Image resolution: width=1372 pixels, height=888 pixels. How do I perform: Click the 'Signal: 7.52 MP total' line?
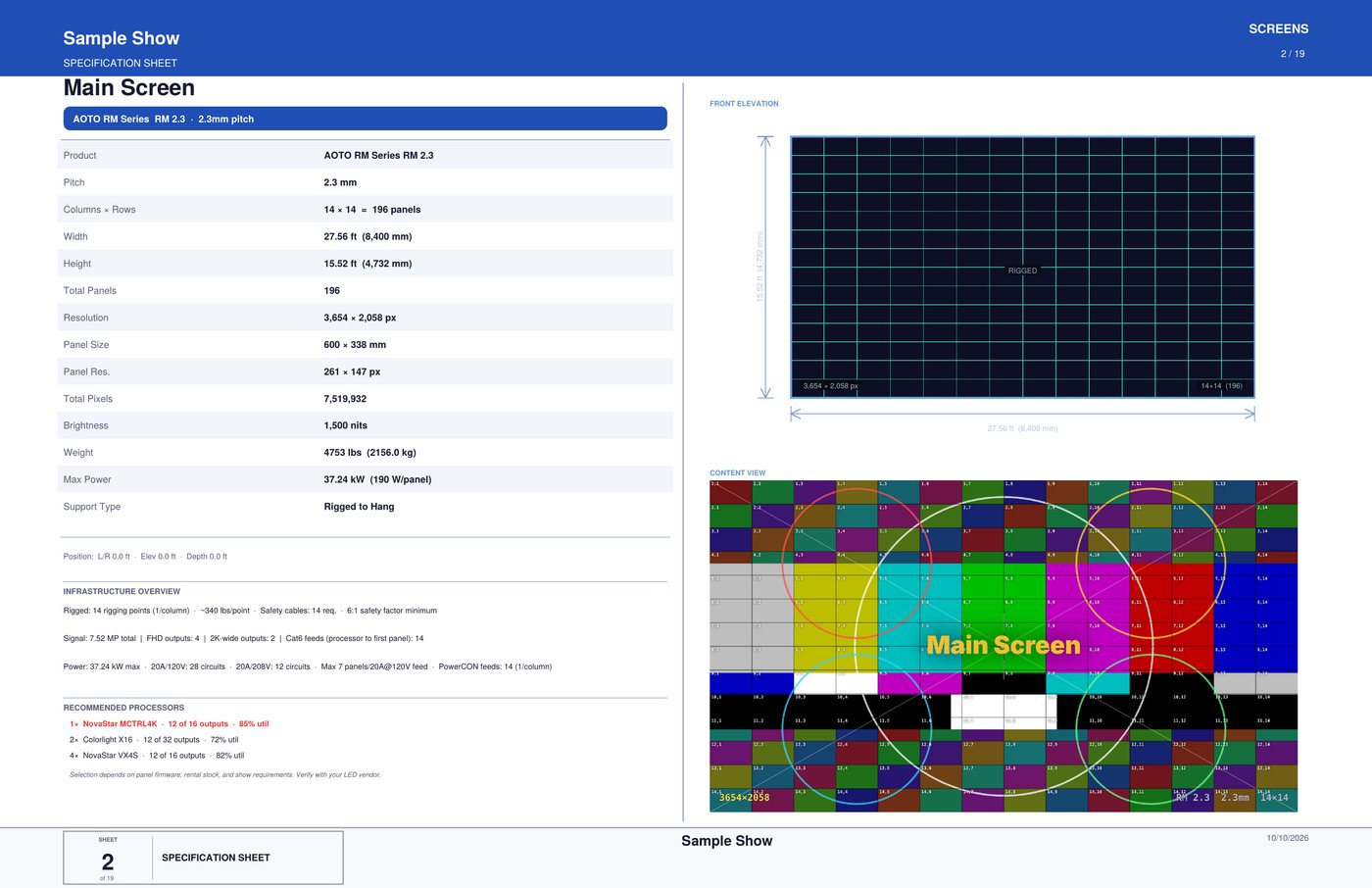243,638
